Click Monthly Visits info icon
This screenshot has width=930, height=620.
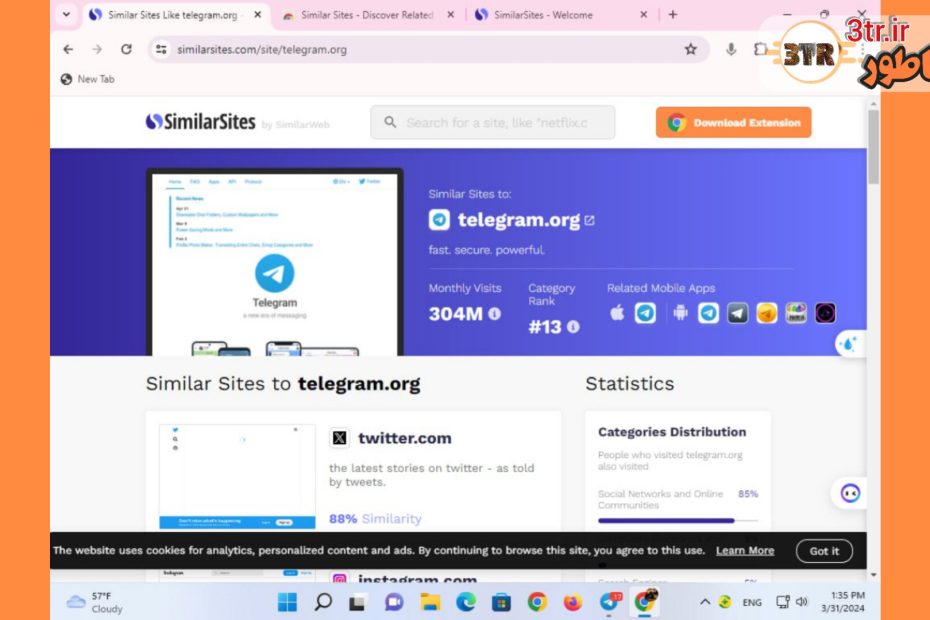(x=494, y=314)
